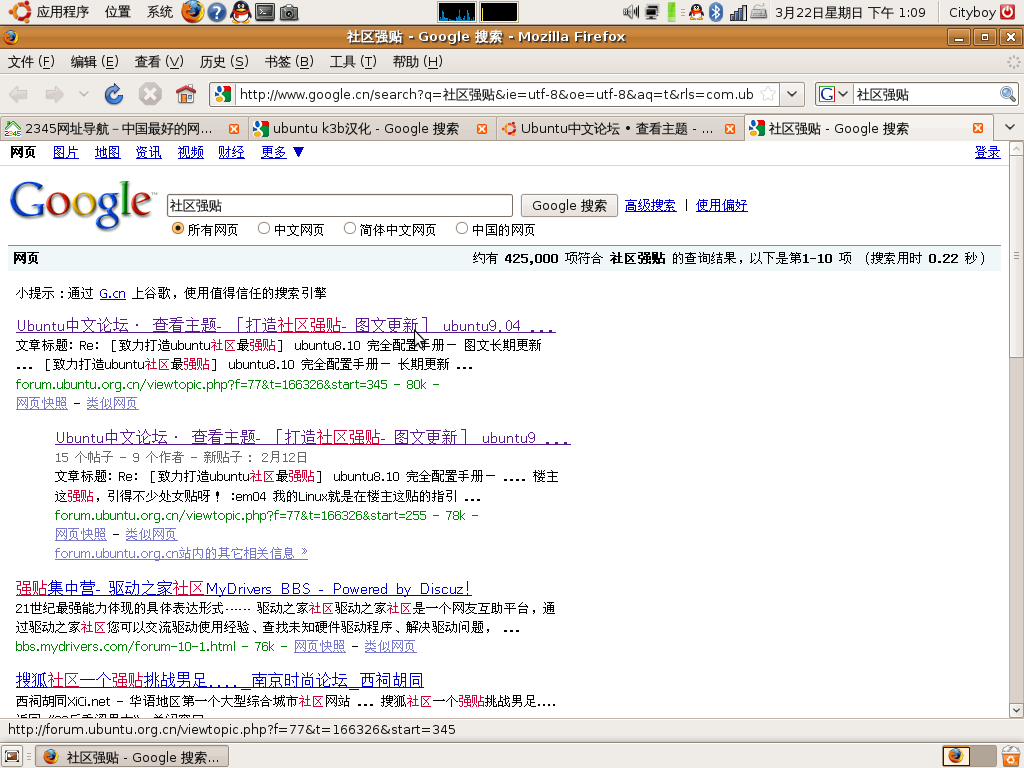
Task: Open 强贴集中营 驱动之家社区 result
Action: click(243, 588)
